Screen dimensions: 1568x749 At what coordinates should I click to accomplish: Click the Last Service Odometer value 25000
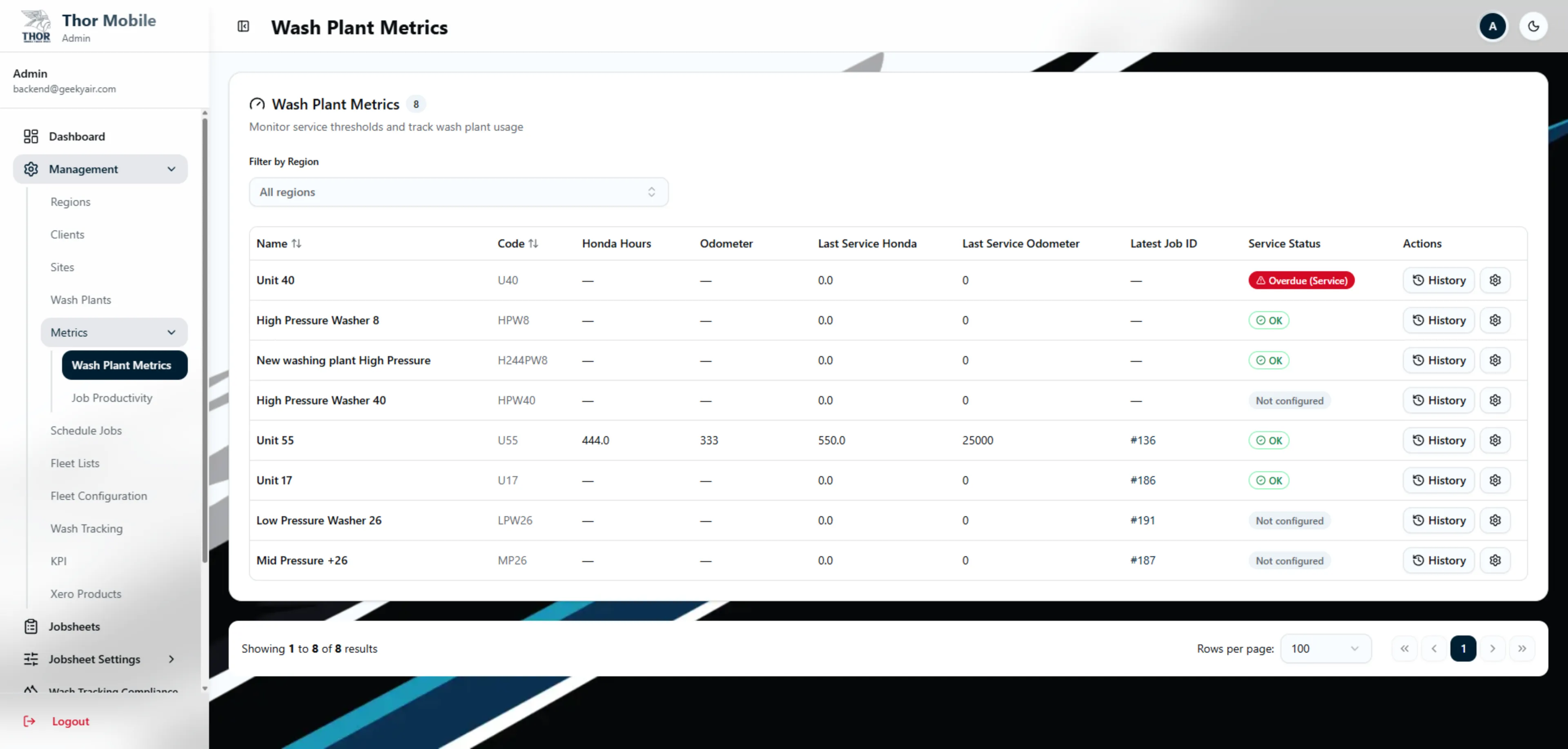tap(978, 440)
